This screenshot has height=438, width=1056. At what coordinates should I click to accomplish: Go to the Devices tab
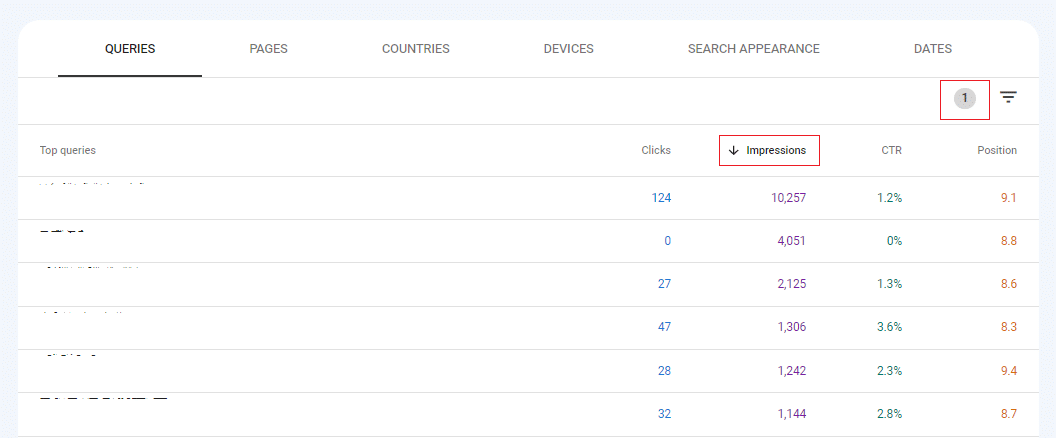click(568, 49)
